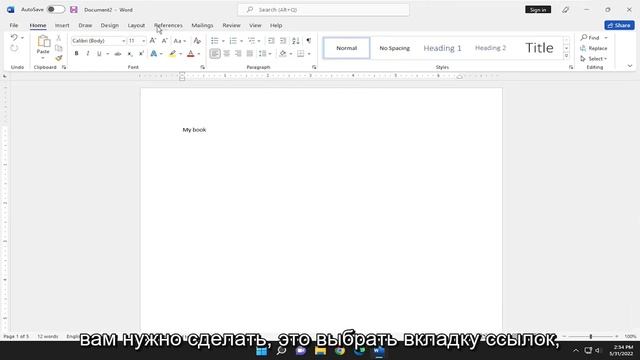This screenshot has width=640, height=360.
Task: Select Align Left
Action: pos(215,53)
